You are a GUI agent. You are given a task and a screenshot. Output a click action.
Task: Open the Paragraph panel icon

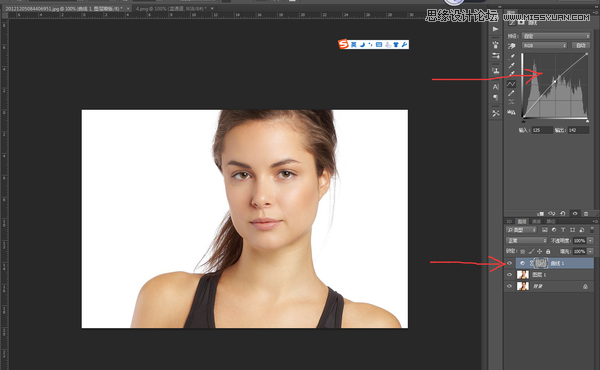click(x=496, y=97)
